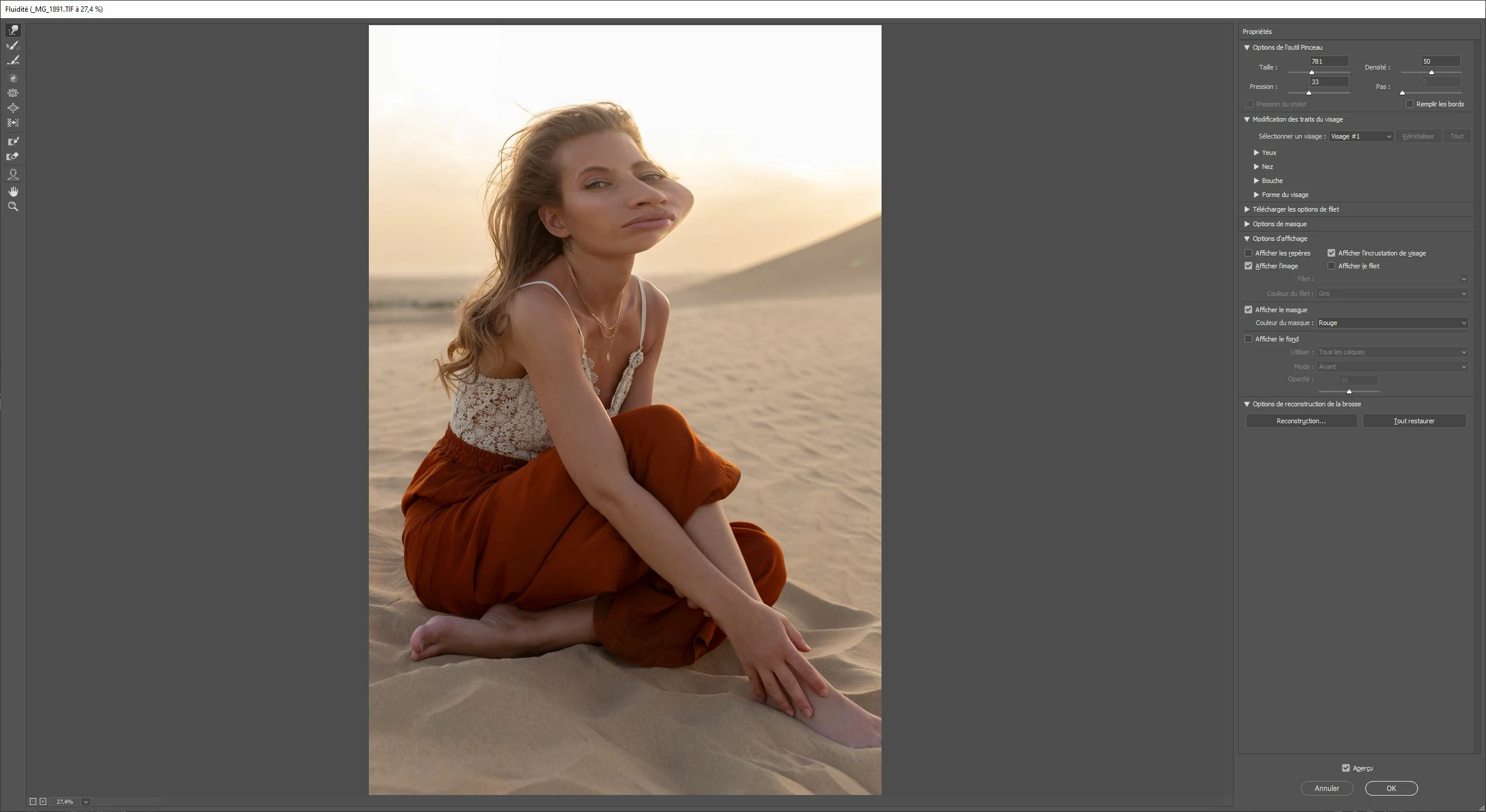The image size is (1486, 812).
Task: Select the Forward Warp tool
Action: pyautogui.click(x=13, y=30)
